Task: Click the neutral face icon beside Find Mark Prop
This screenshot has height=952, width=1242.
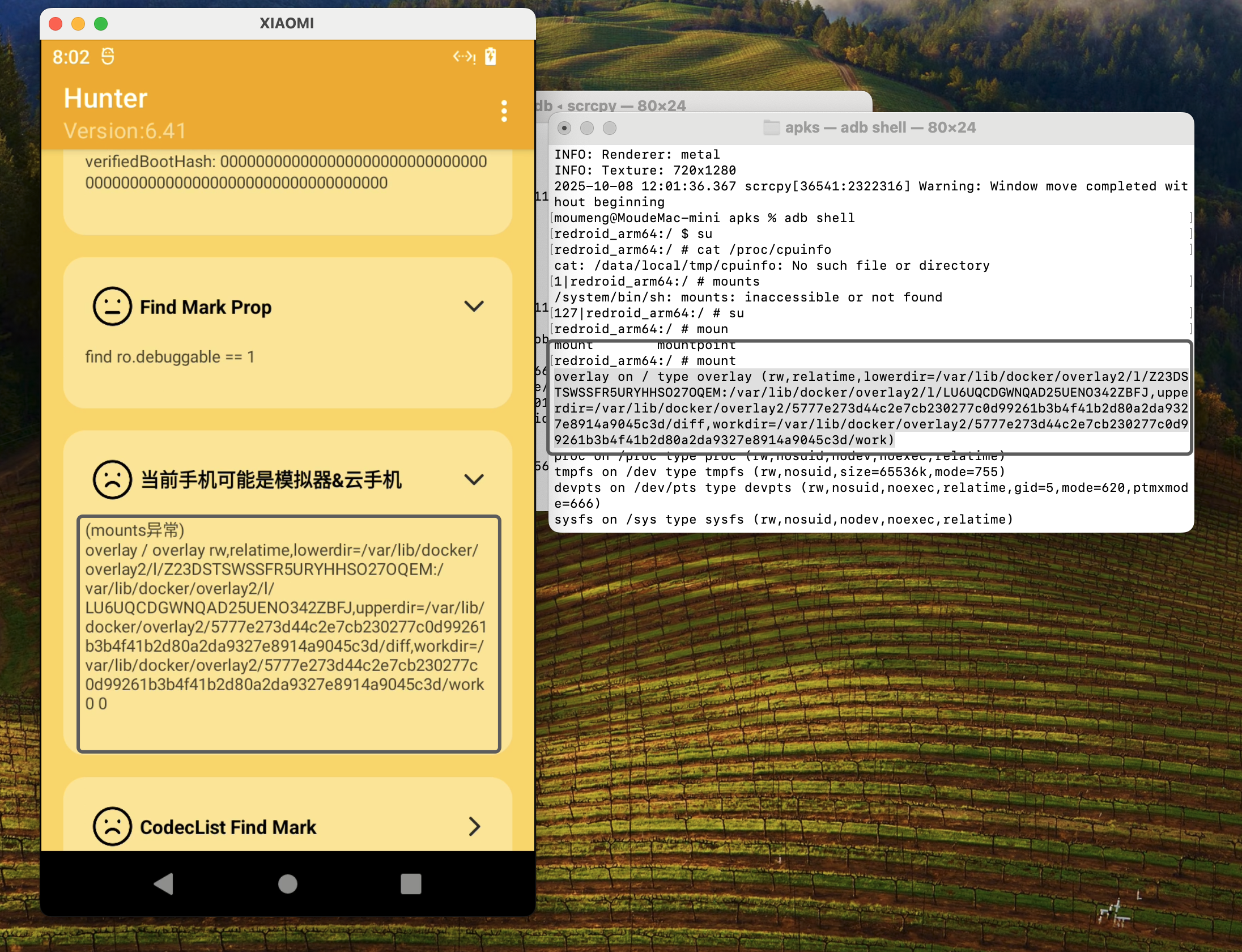Action: [112, 306]
